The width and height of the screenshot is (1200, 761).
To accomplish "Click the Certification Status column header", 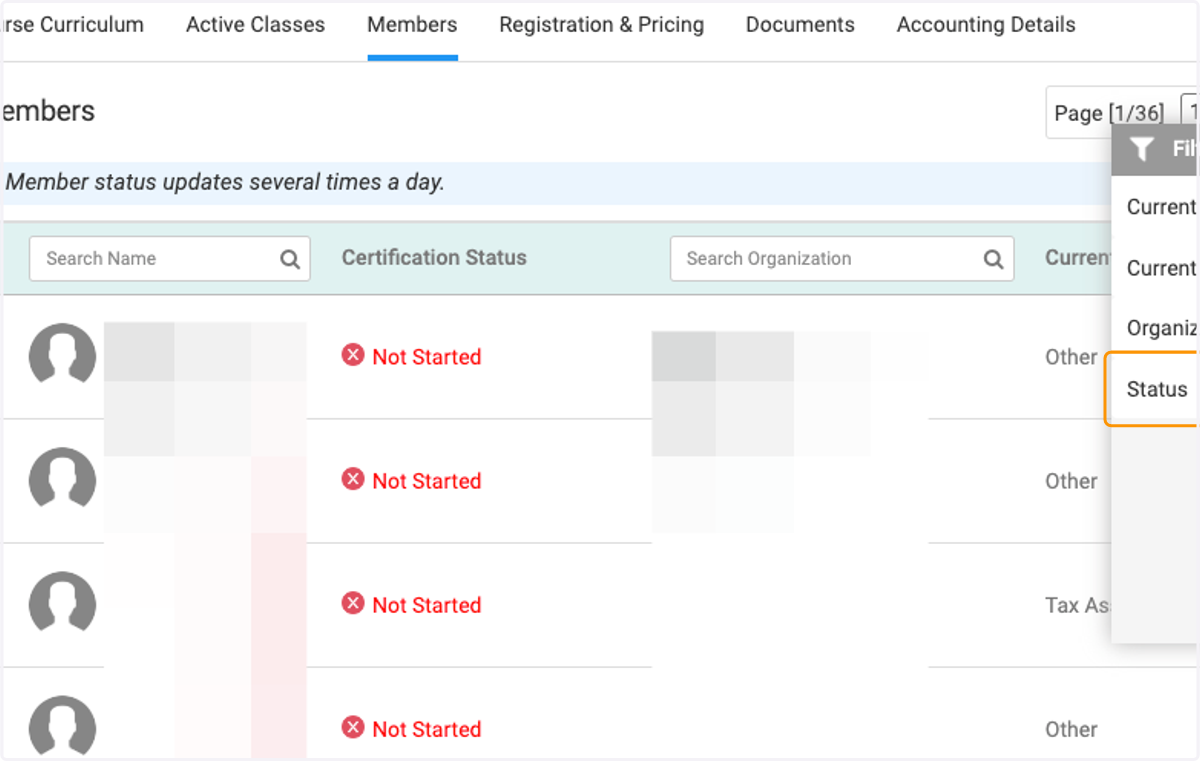I will pos(434,257).
